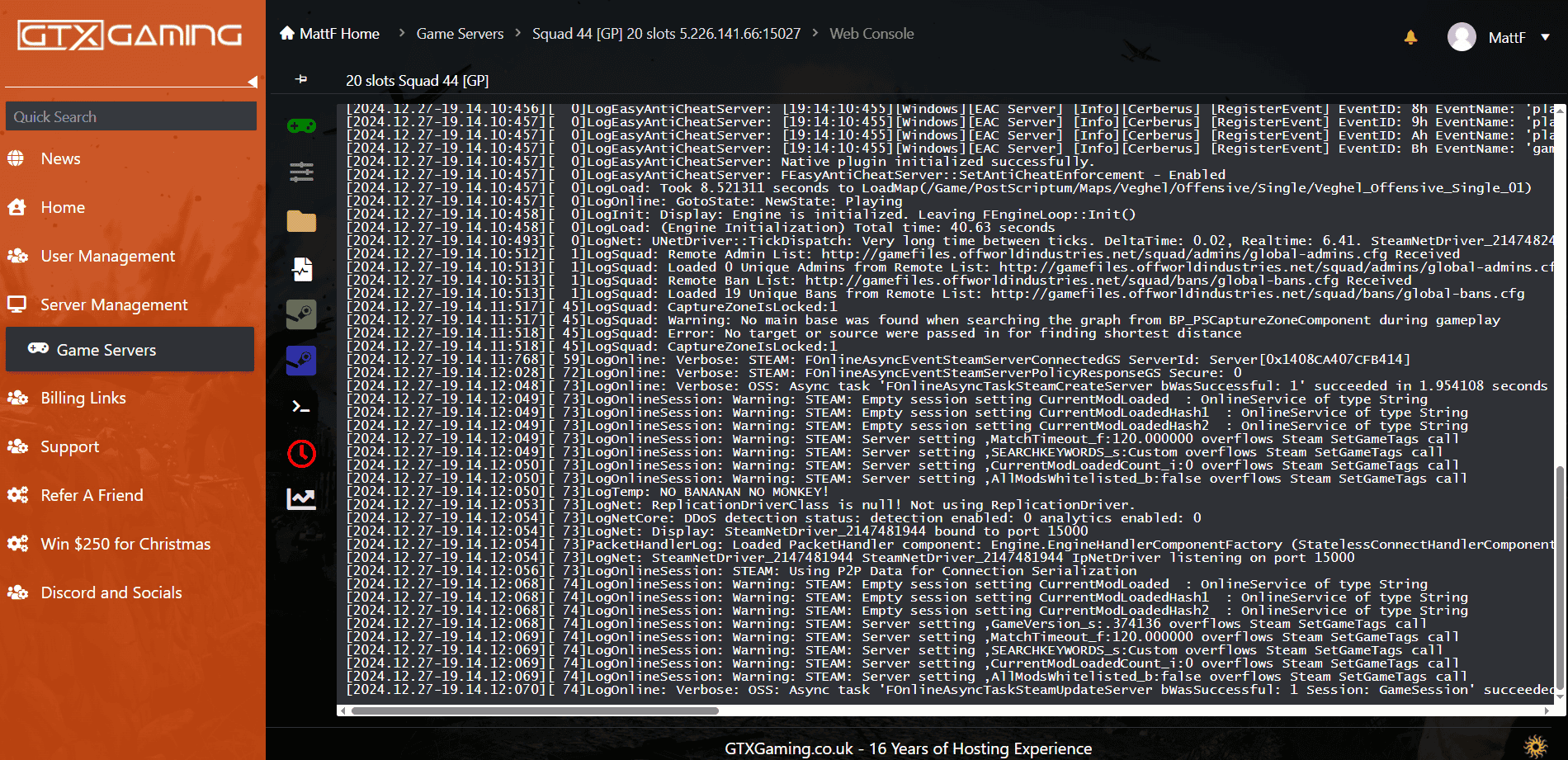Click the 'NO BANANAN NO MONKEY!' log line
This screenshot has width=1568, height=760.
click(587, 492)
